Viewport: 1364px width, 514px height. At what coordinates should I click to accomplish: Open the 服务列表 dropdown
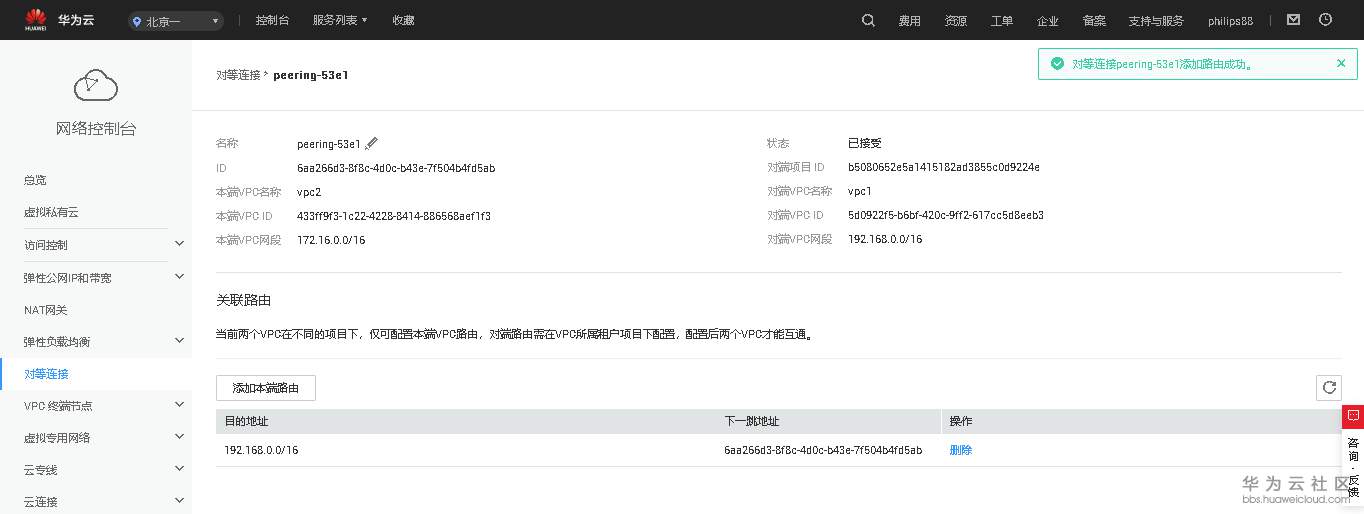pyautogui.click(x=340, y=20)
